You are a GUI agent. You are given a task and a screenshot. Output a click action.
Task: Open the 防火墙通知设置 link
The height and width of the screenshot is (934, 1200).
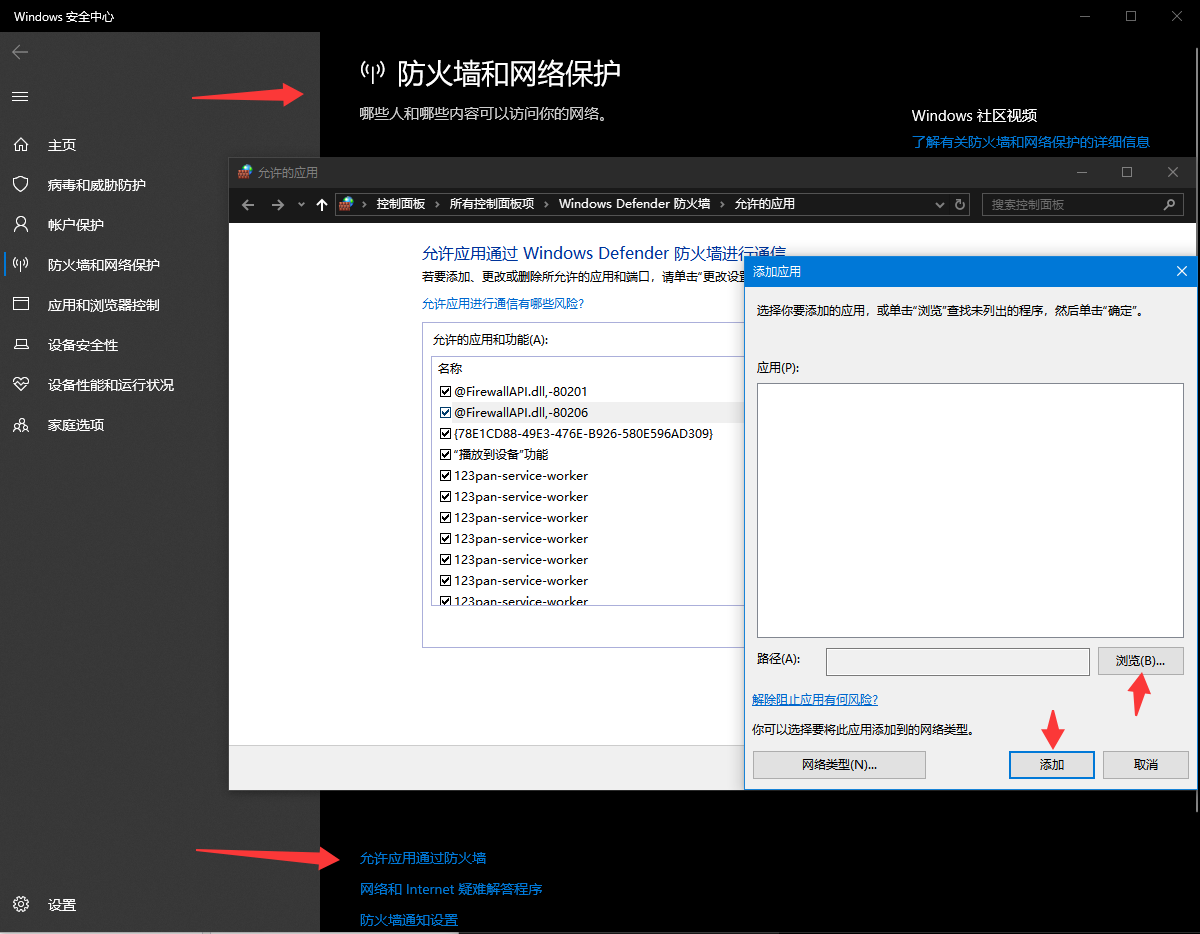click(x=409, y=920)
